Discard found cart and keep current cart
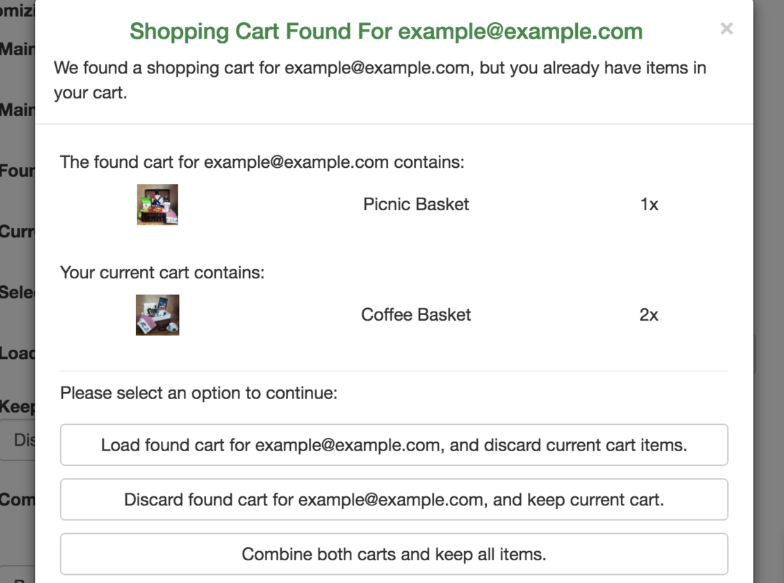Viewport: 784px width, 583px height. pos(394,499)
